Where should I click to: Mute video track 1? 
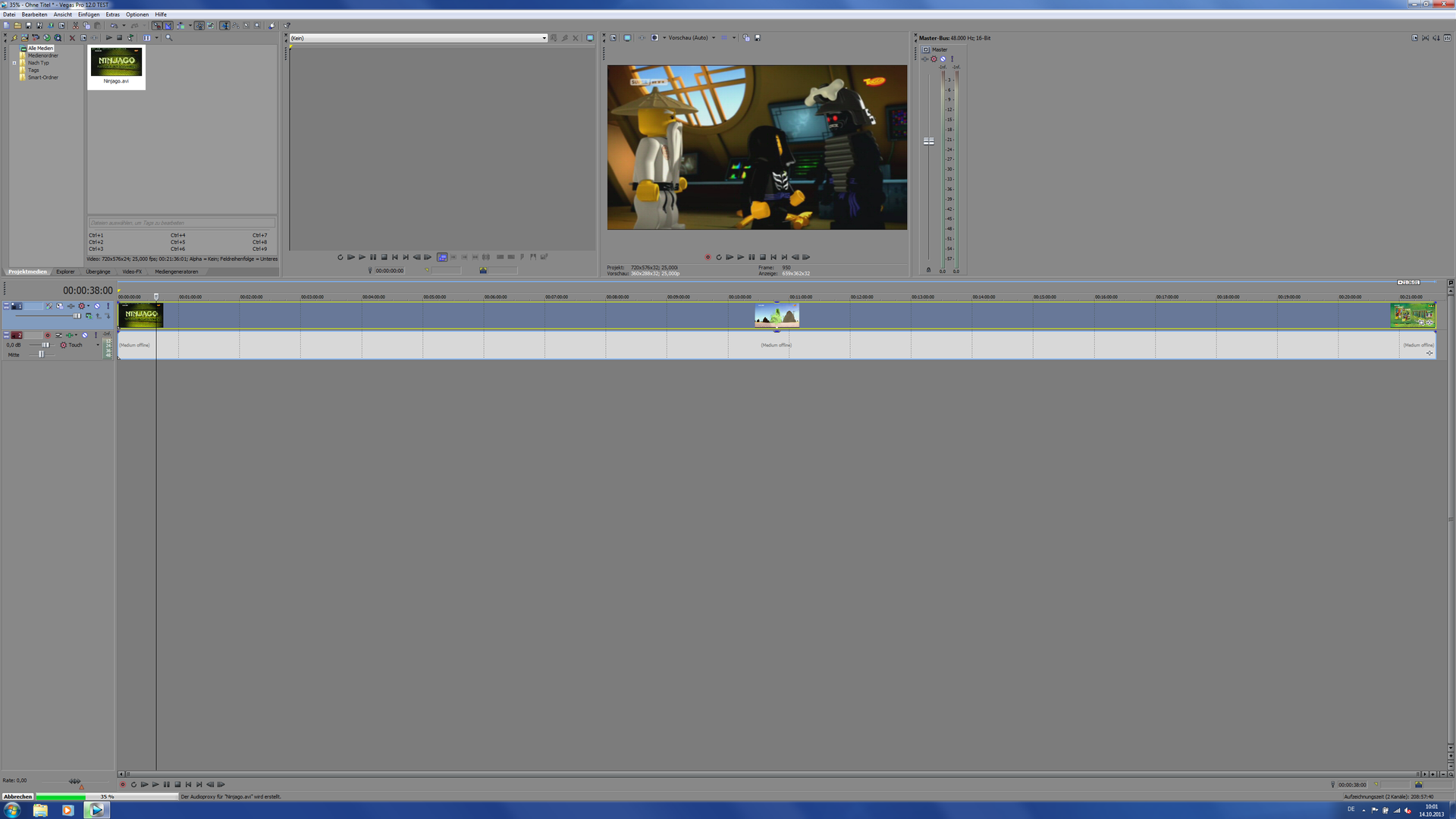97,306
